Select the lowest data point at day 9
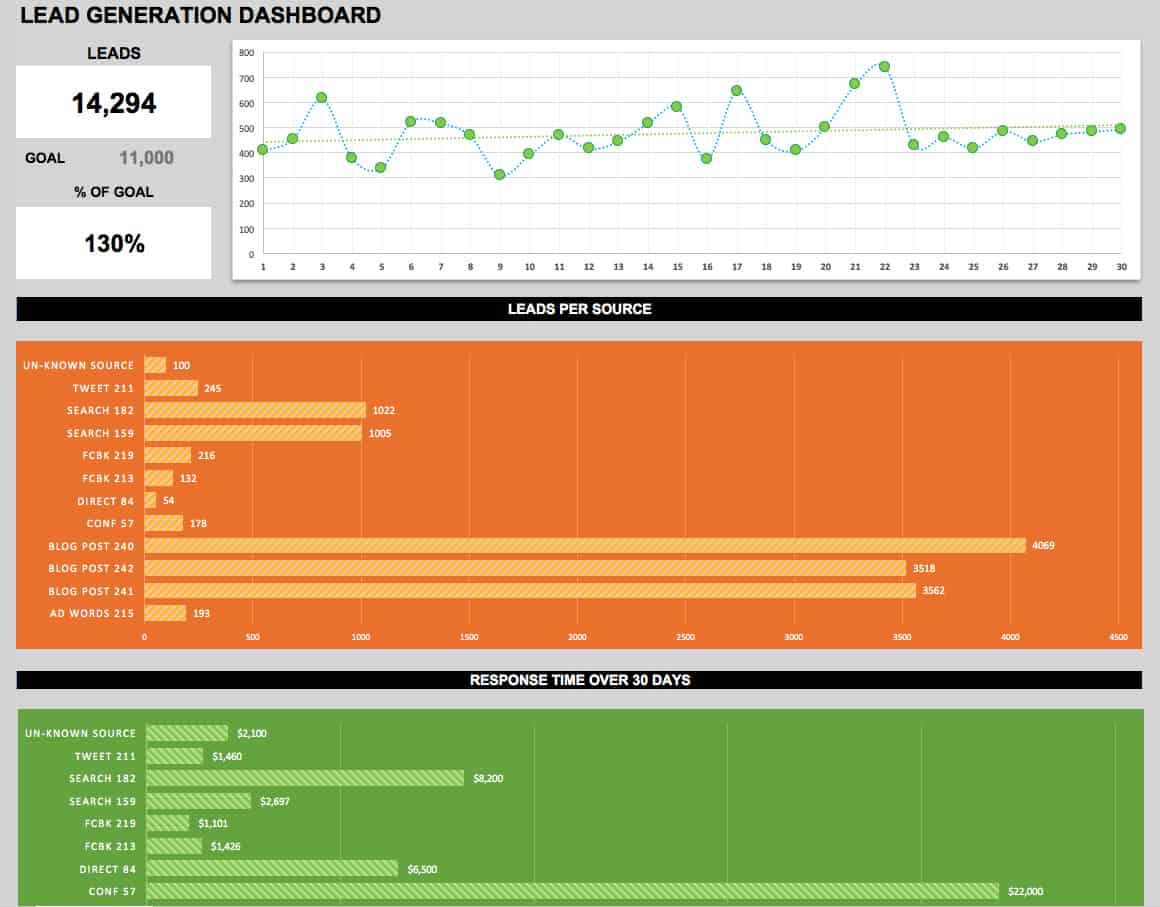Image resolution: width=1160 pixels, height=907 pixels. pyautogui.click(x=499, y=175)
